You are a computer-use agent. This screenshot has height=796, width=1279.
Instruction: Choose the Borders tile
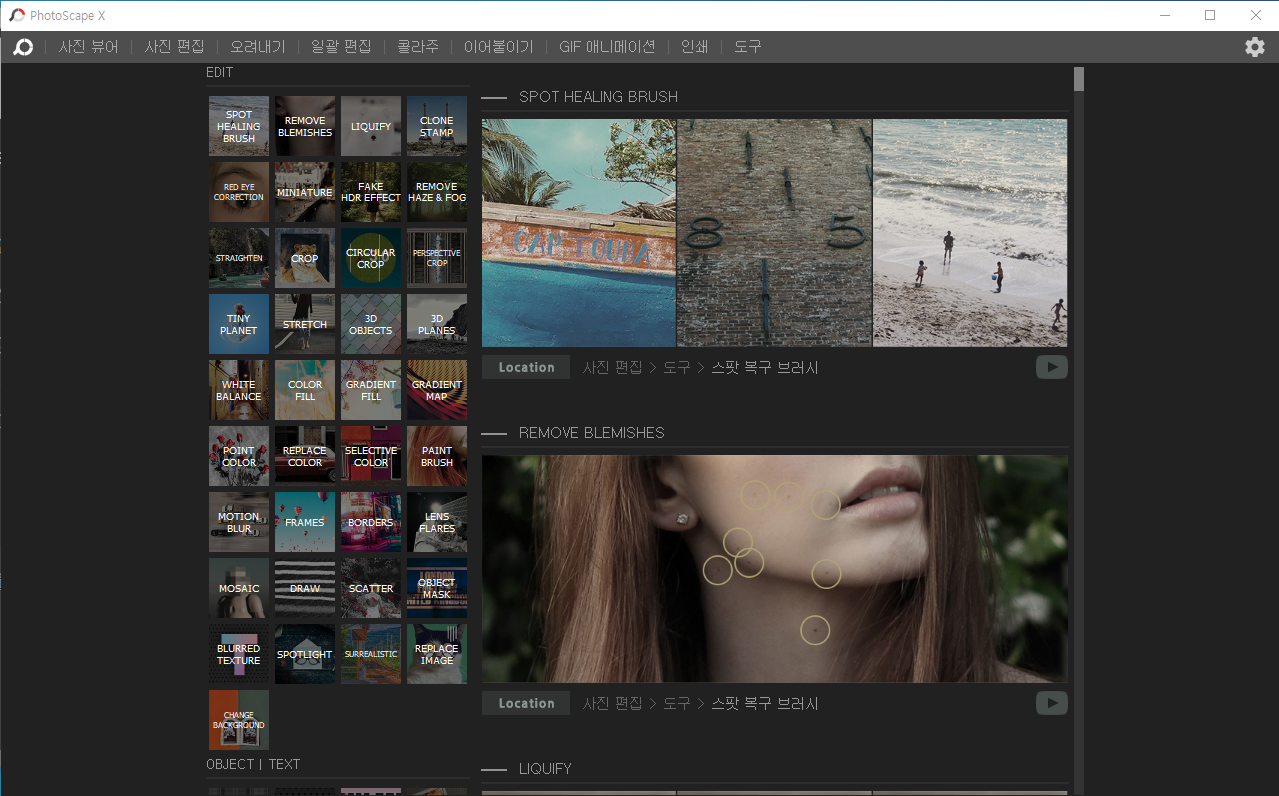pos(371,522)
